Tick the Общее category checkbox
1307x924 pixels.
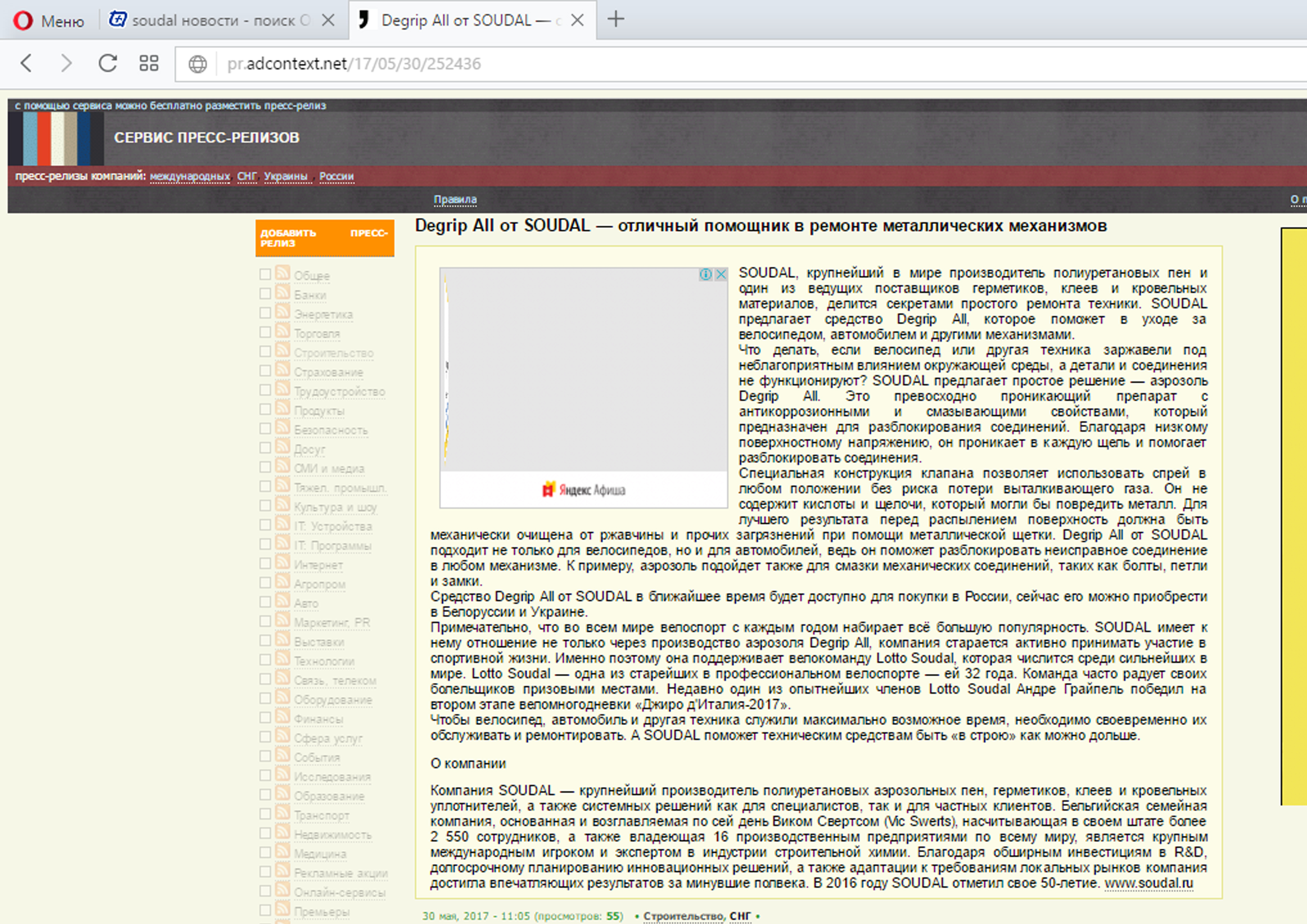(x=265, y=275)
